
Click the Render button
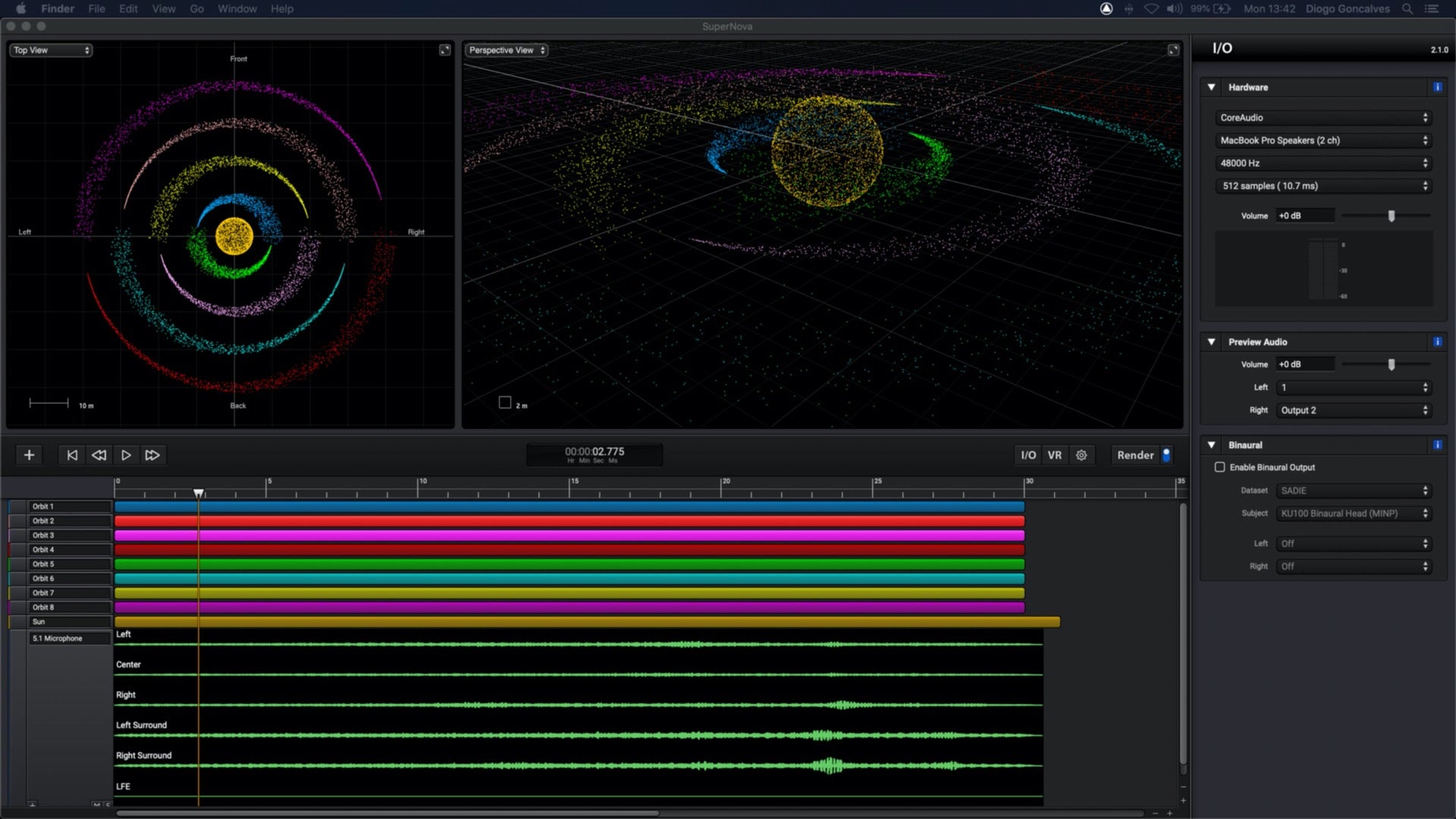click(1134, 455)
